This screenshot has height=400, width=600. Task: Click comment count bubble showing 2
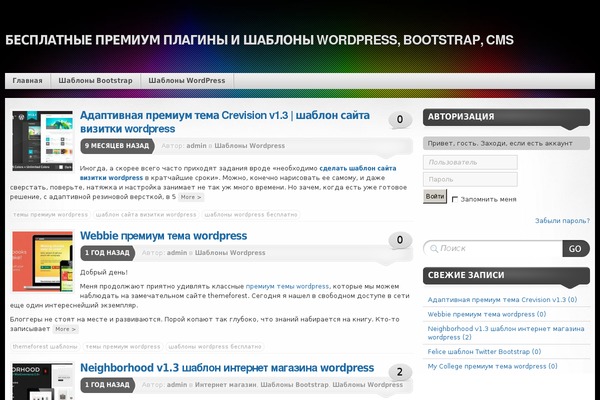(x=400, y=372)
